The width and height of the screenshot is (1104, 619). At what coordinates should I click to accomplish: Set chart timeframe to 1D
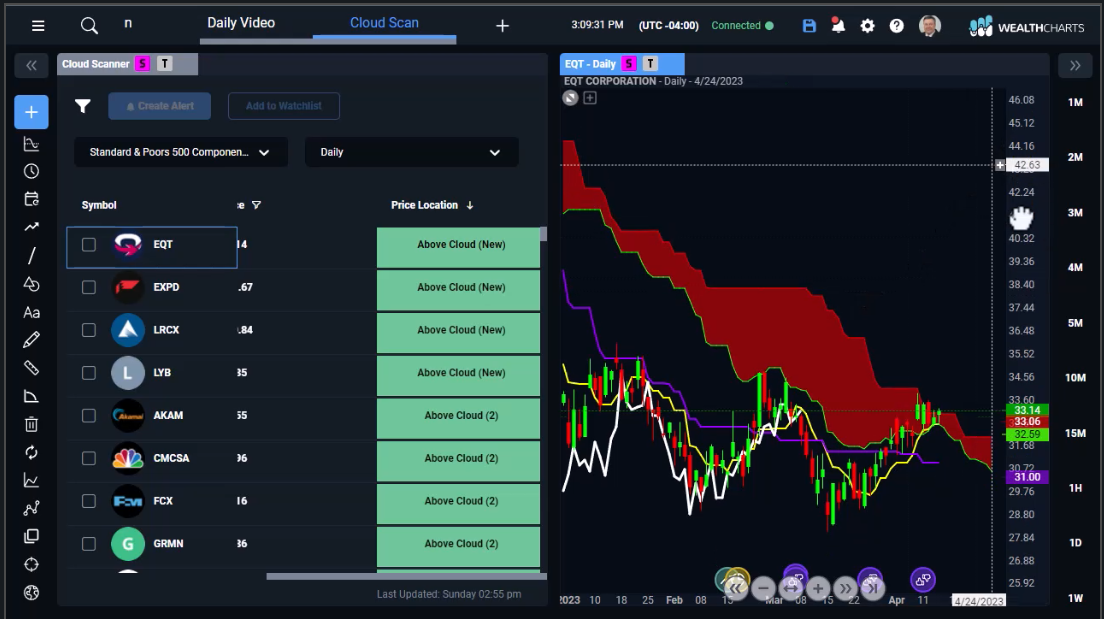[1075, 542]
